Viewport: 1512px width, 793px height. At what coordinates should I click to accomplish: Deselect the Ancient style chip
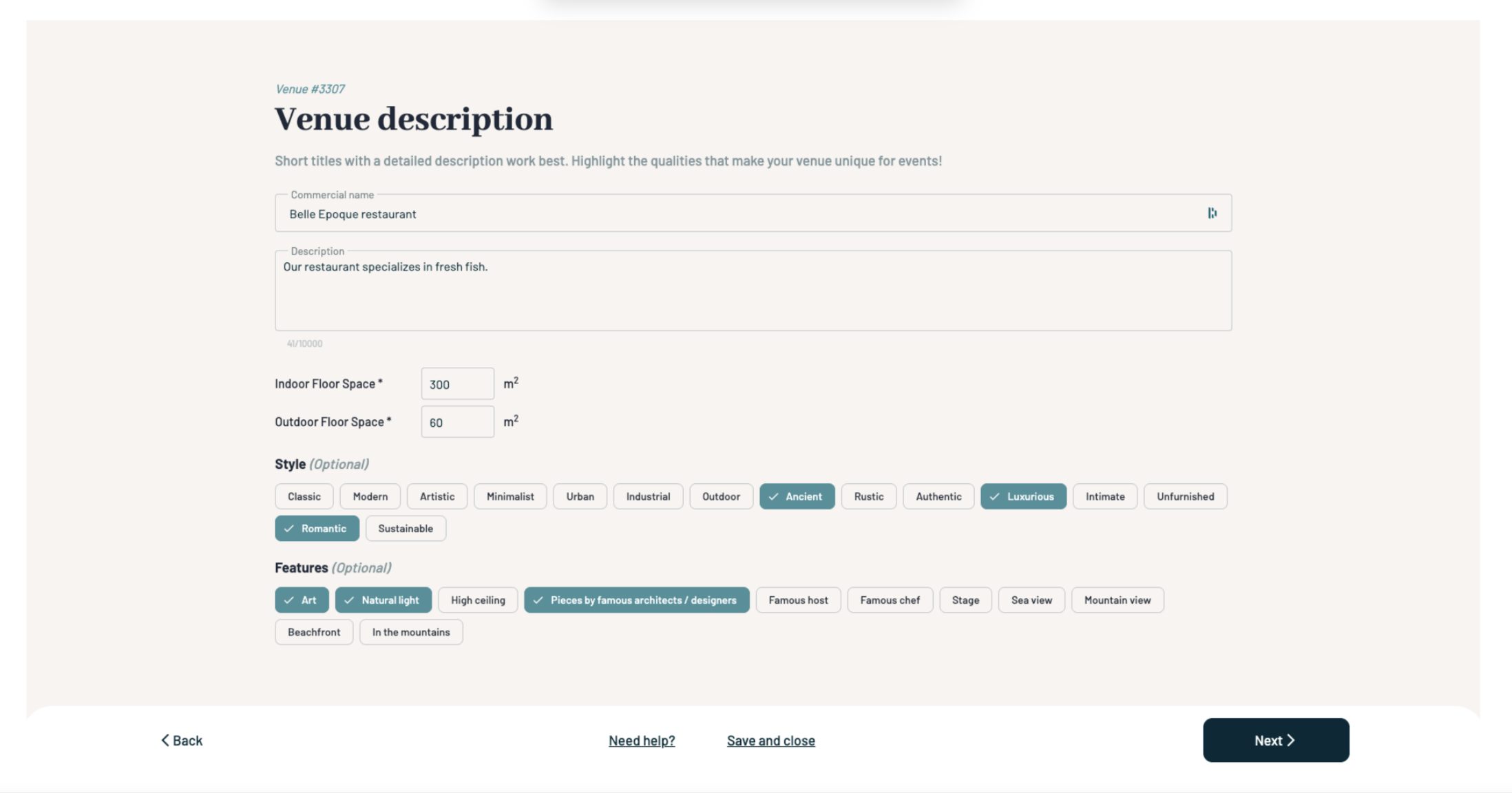(797, 496)
